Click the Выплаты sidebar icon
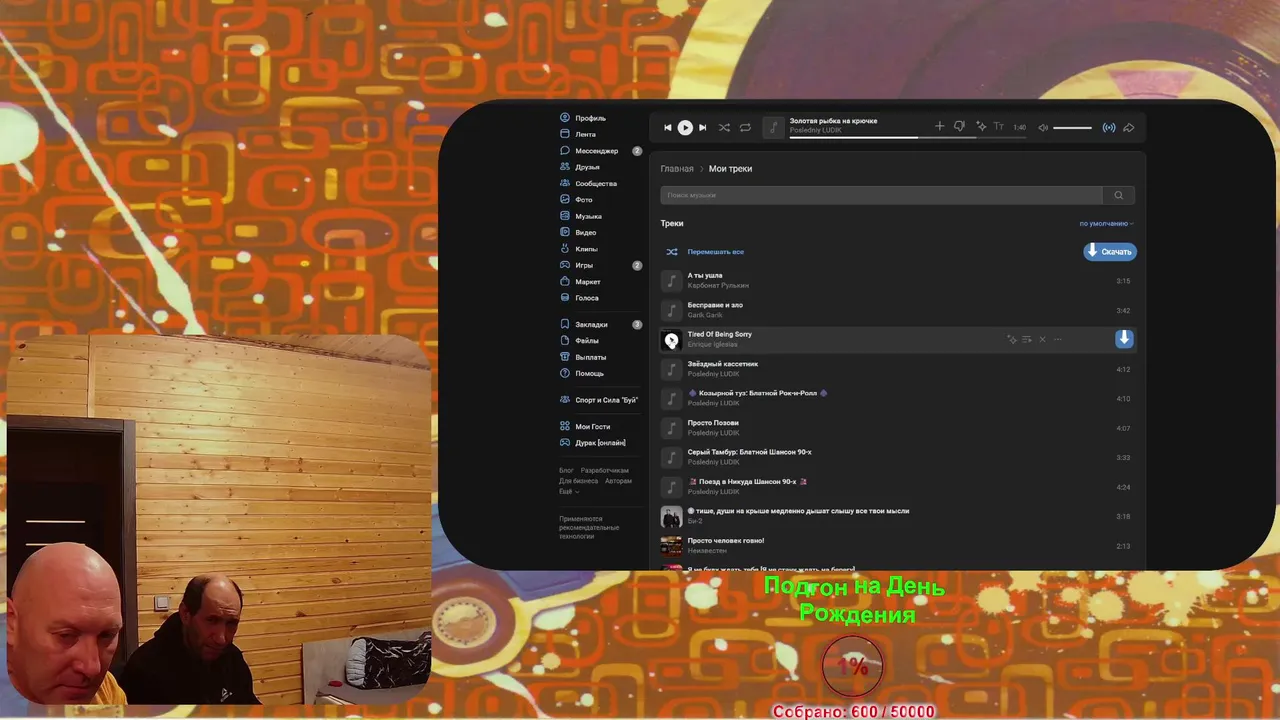The width and height of the screenshot is (1280, 720). pos(565,357)
